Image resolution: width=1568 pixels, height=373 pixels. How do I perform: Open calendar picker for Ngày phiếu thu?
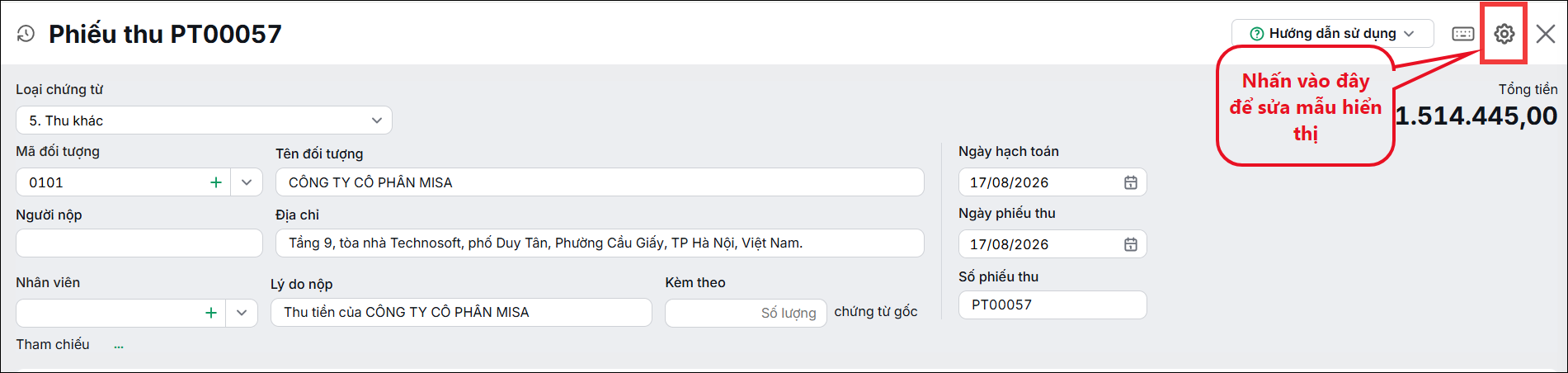click(x=1131, y=244)
